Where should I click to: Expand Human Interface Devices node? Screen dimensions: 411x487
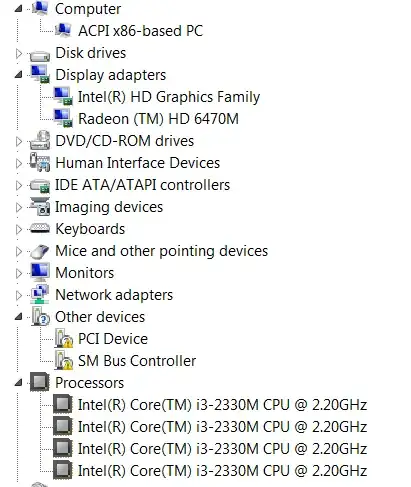(19, 163)
